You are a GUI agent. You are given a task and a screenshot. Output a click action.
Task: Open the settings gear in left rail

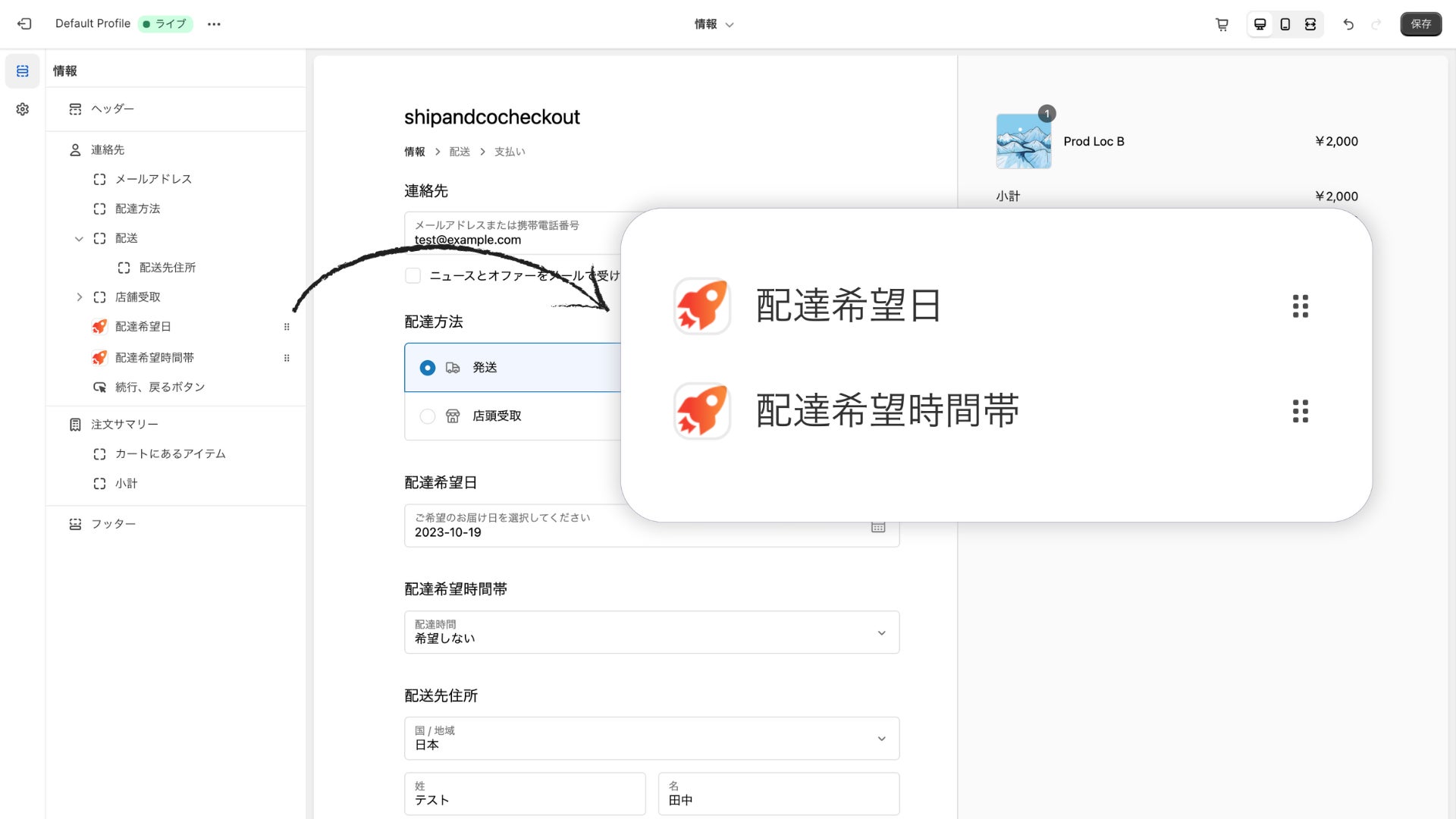23,109
